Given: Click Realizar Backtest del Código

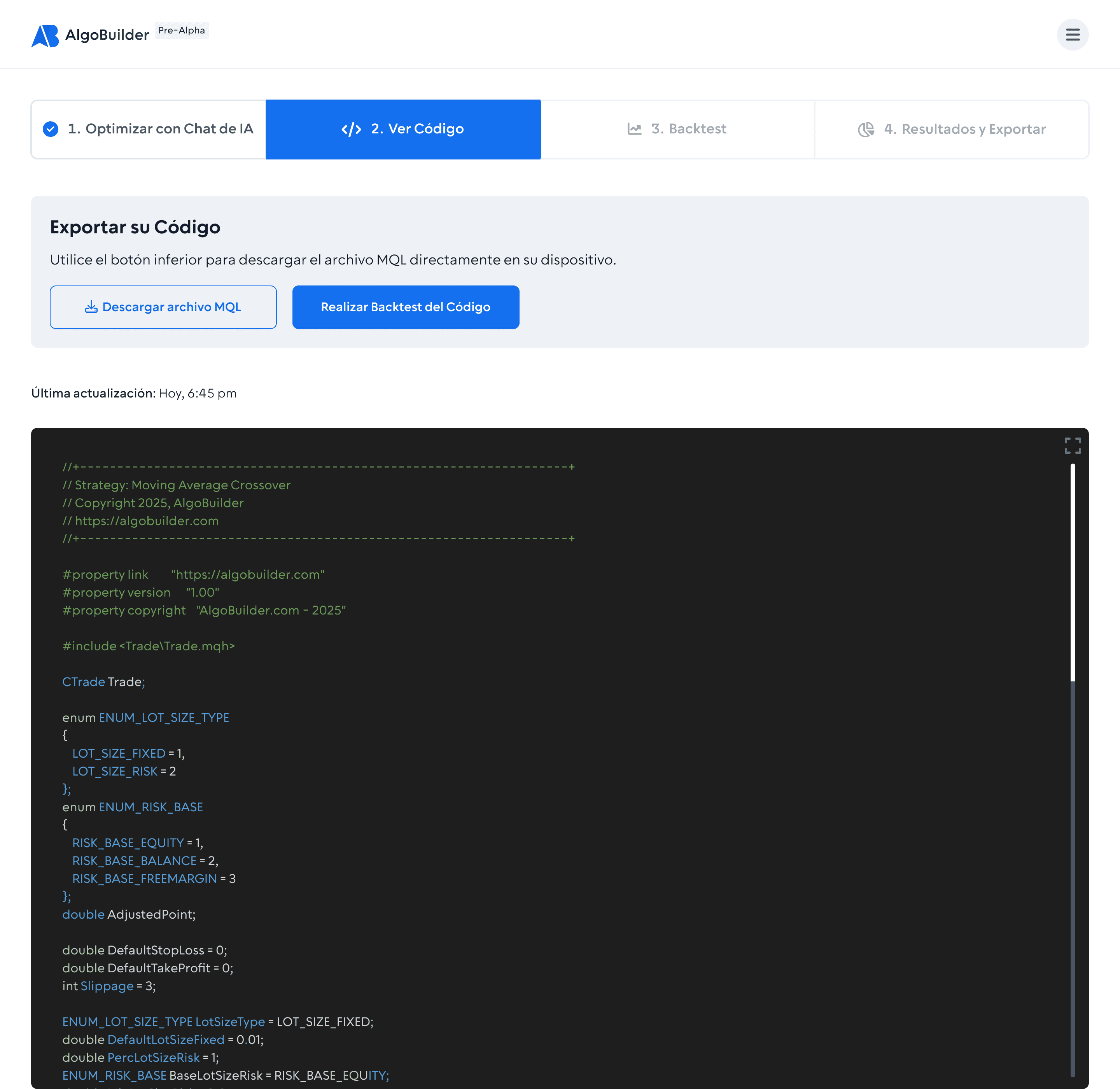Looking at the screenshot, I should (406, 307).
